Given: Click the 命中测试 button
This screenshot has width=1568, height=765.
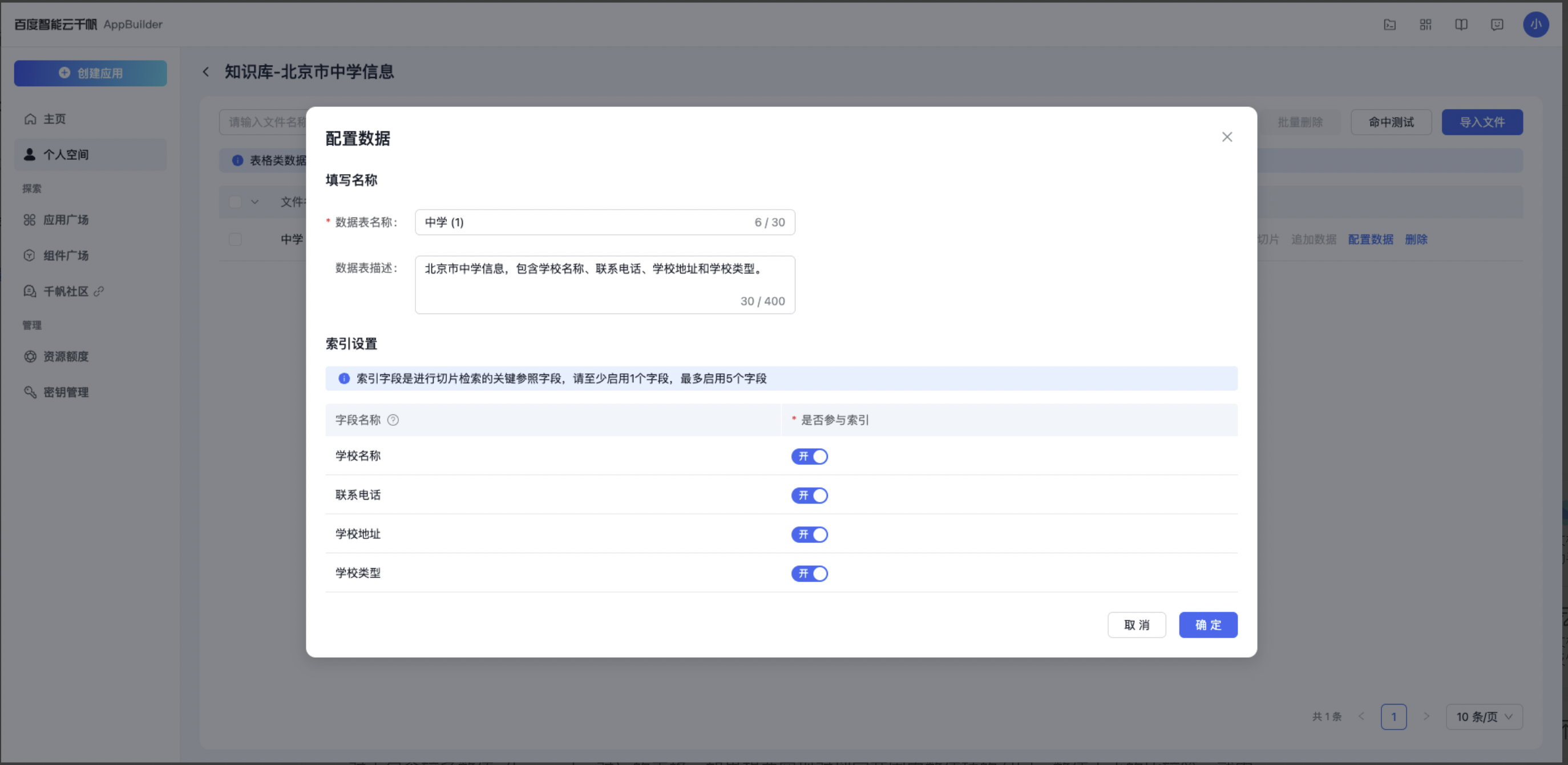Looking at the screenshot, I should [1391, 122].
